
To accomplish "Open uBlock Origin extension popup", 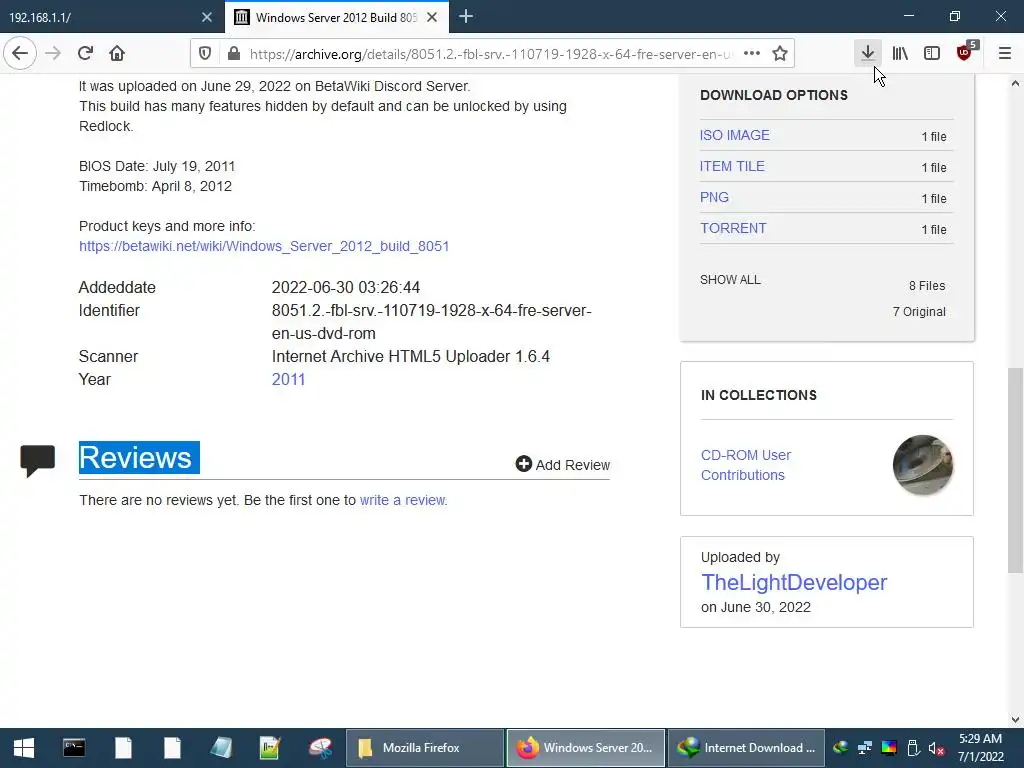I will (965, 54).
